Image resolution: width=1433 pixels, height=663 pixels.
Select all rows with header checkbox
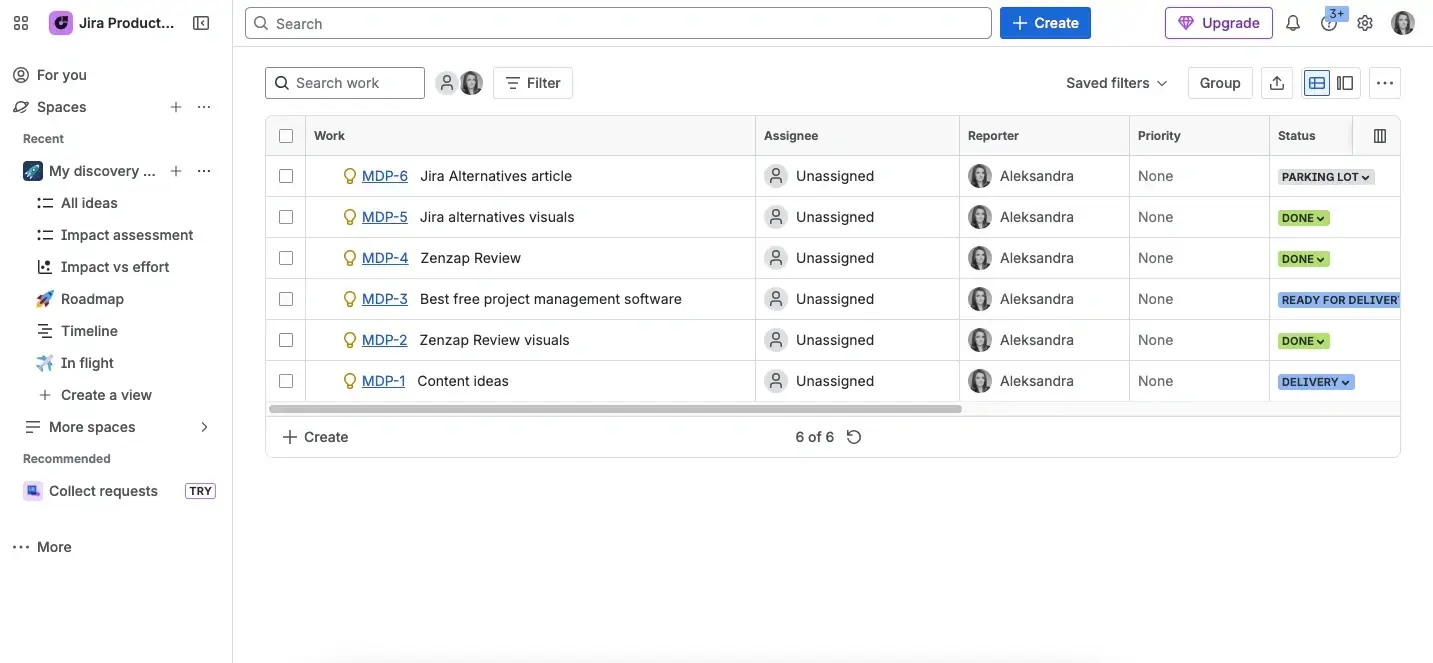pos(286,136)
